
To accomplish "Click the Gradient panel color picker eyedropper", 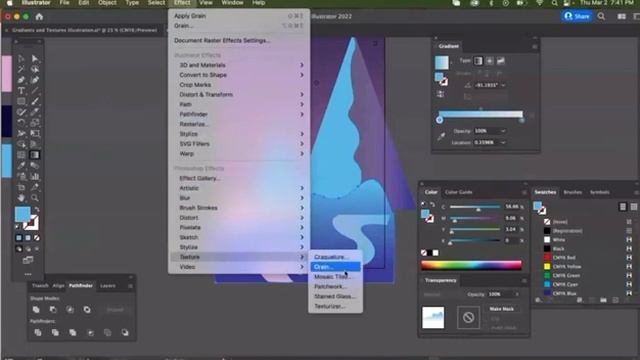I will tap(441, 137).
